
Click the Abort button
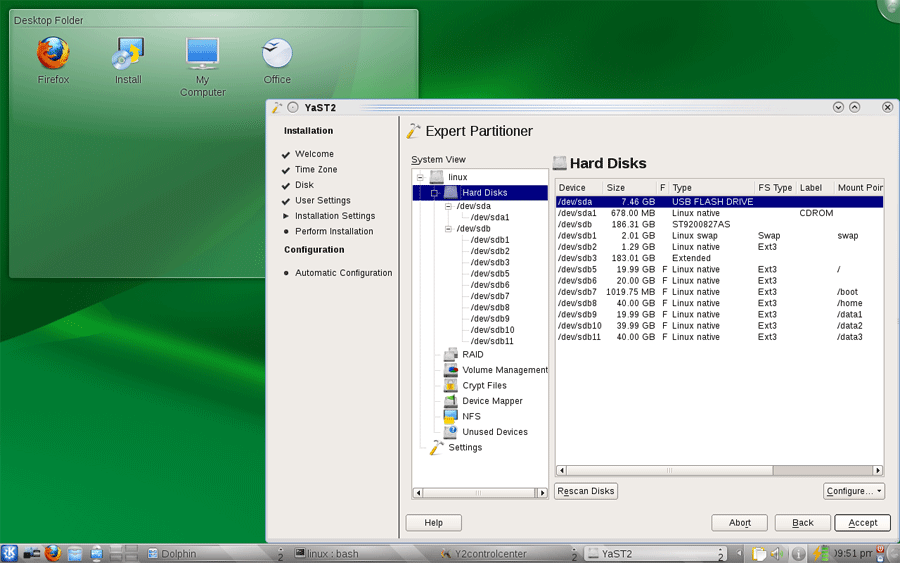(x=739, y=523)
